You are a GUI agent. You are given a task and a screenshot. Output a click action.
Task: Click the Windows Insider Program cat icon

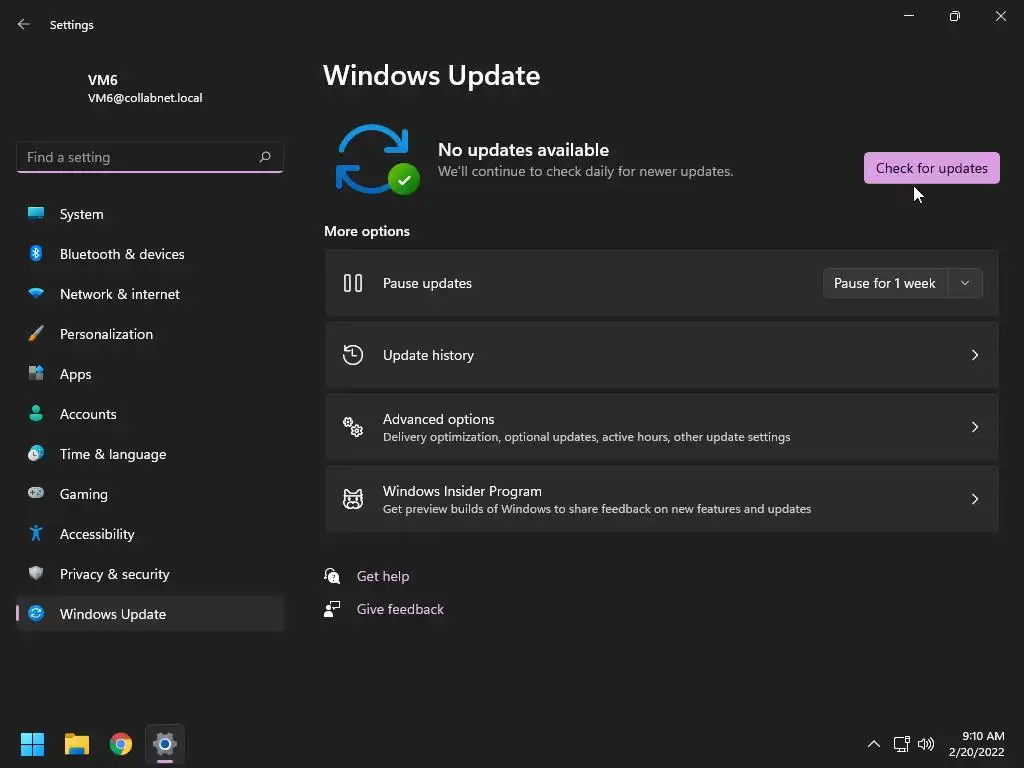click(353, 499)
